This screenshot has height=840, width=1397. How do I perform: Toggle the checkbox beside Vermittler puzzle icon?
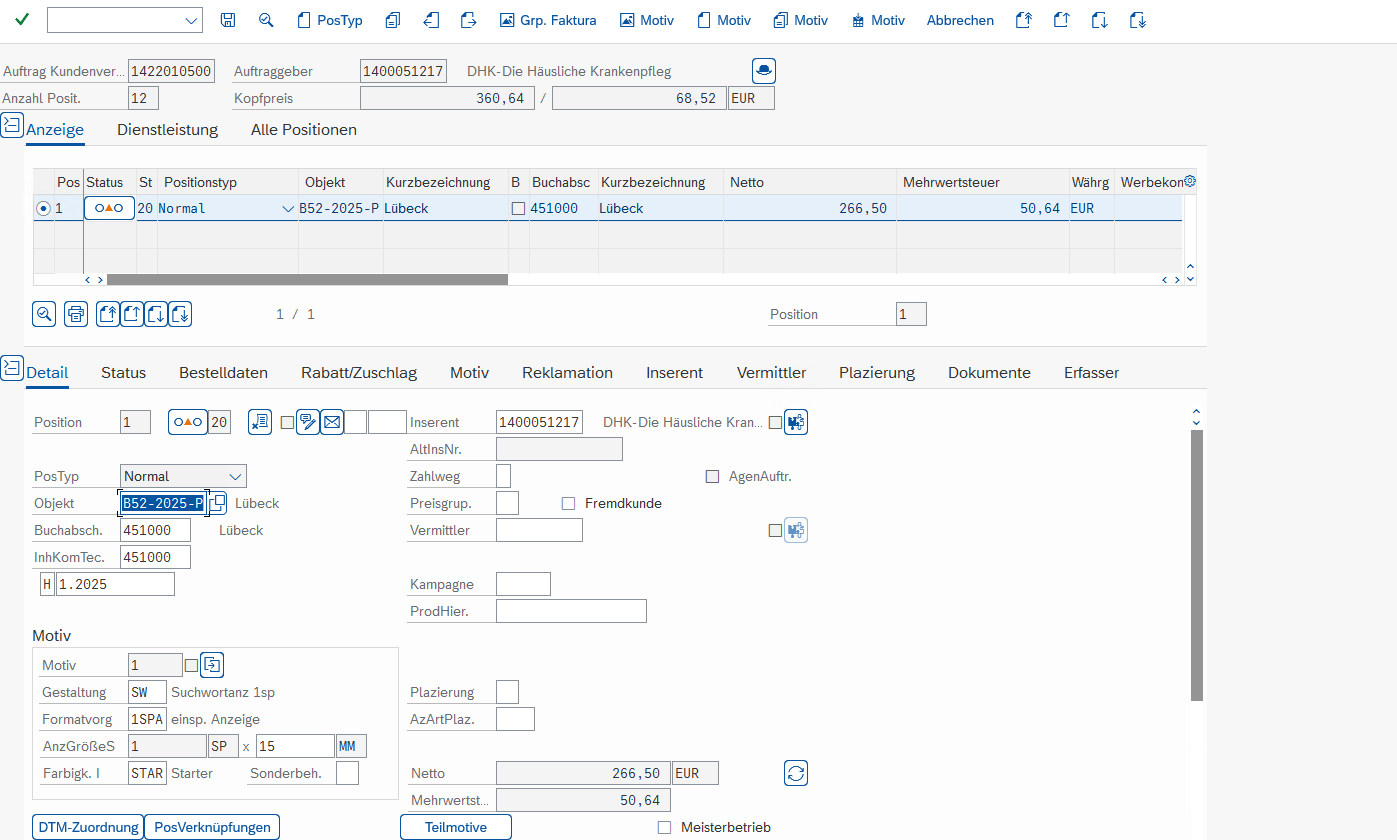pyautogui.click(x=775, y=530)
